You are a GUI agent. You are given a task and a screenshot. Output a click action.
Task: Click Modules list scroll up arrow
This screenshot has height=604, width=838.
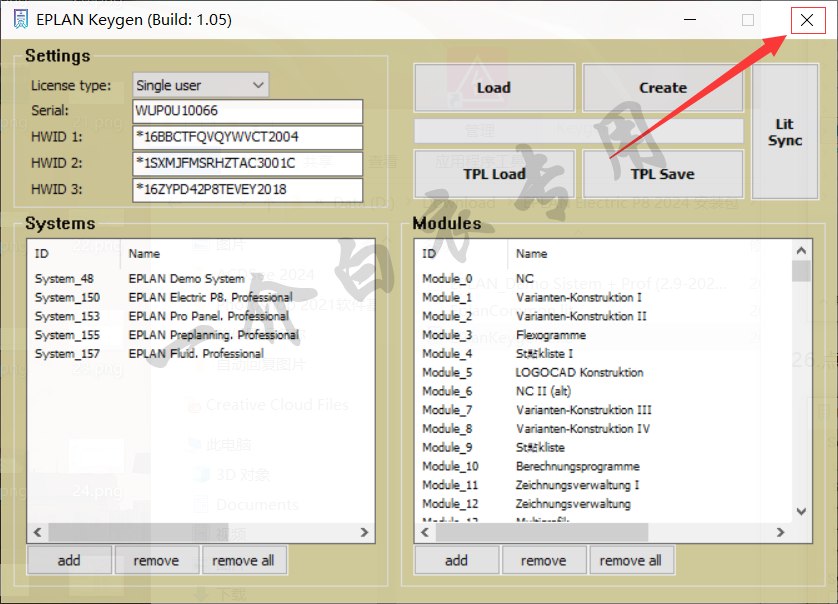tap(801, 250)
